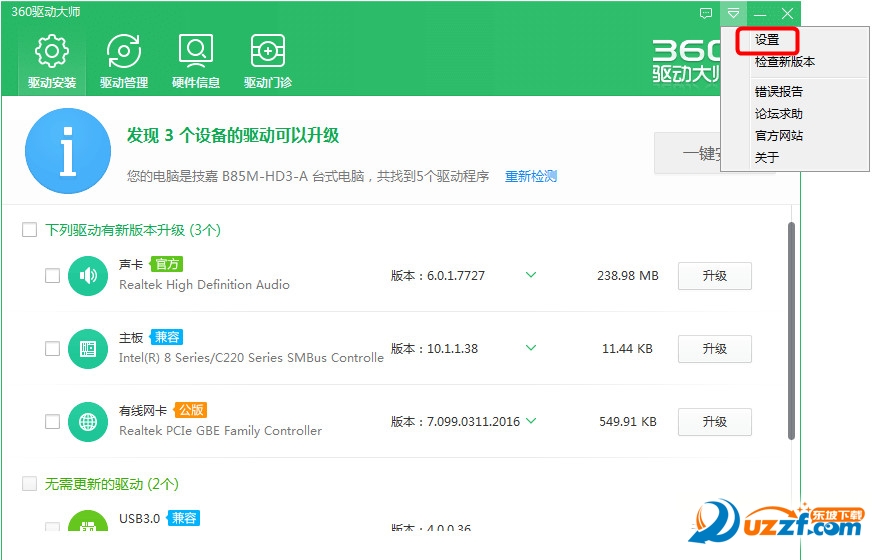
Task: Select 论坛求助 from the menu
Action: click(779, 114)
